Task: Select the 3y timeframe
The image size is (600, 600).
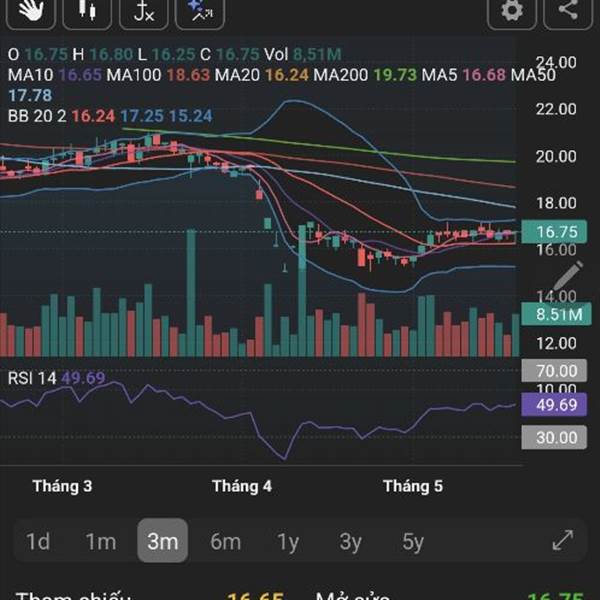Action: point(350,542)
